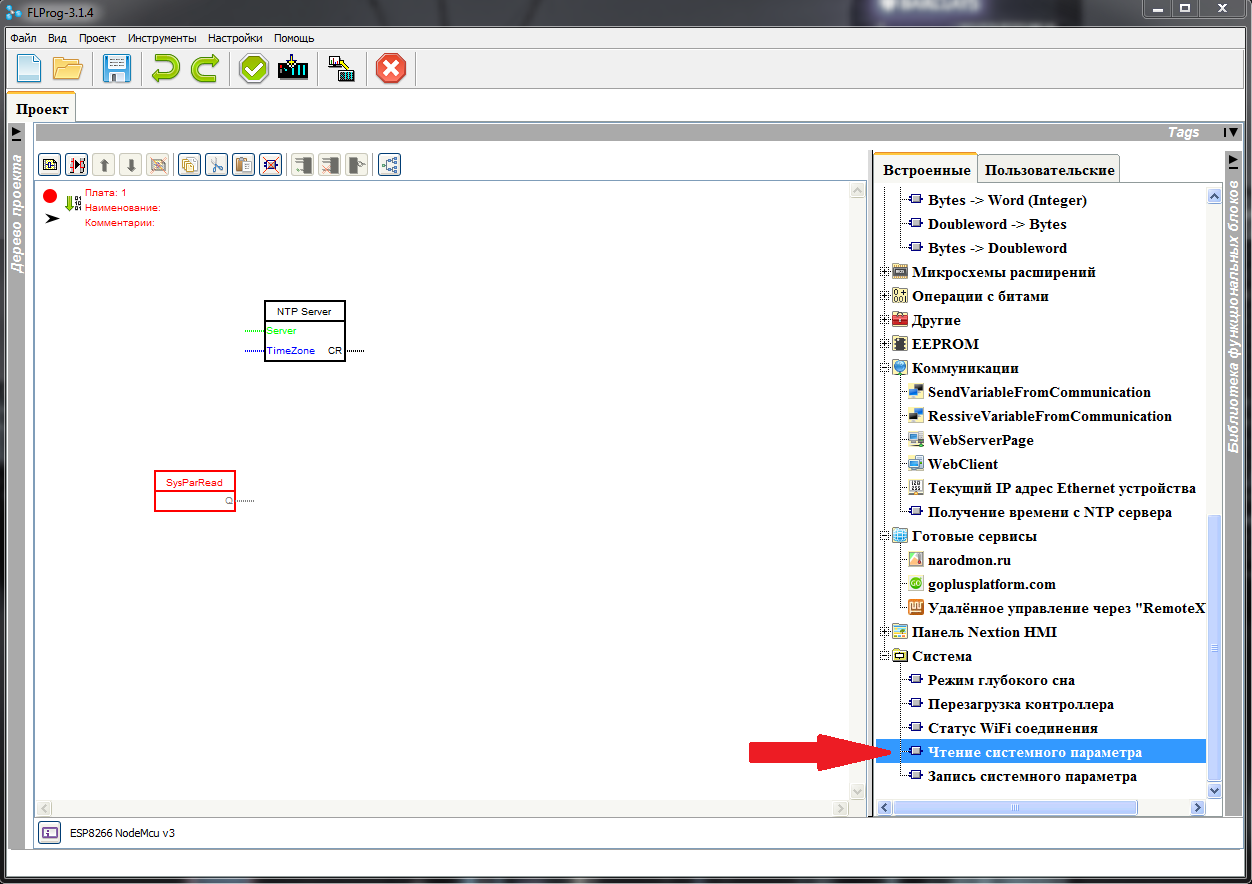Select Bytes -> Word (Integer) block
The height and width of the screenshot is (884, 1252).
(1007, 200)
